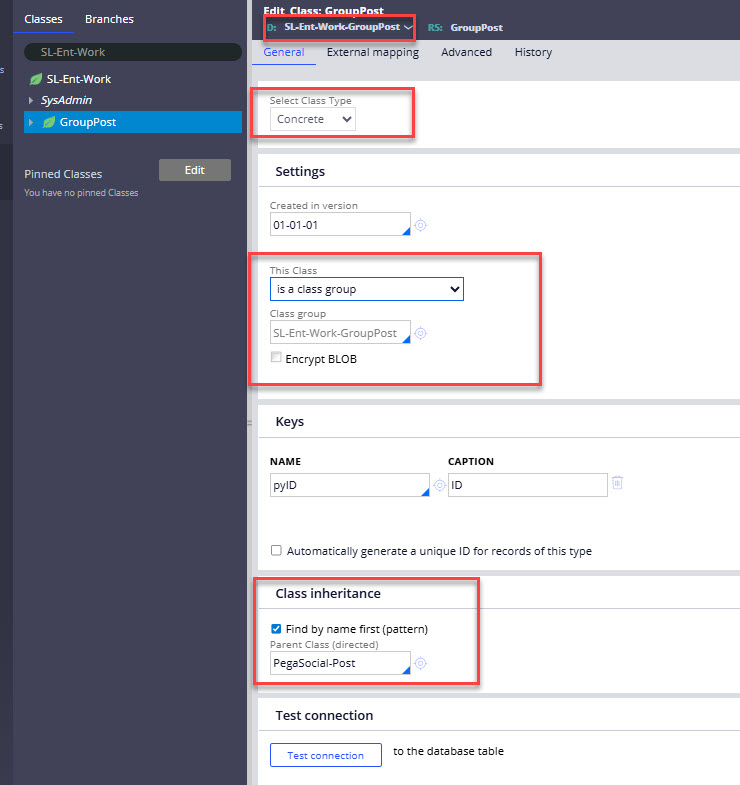Screen dimensions: 740x785
Task: Uncheck Find by name first (pattern)
Action: (x=277, y=629)
